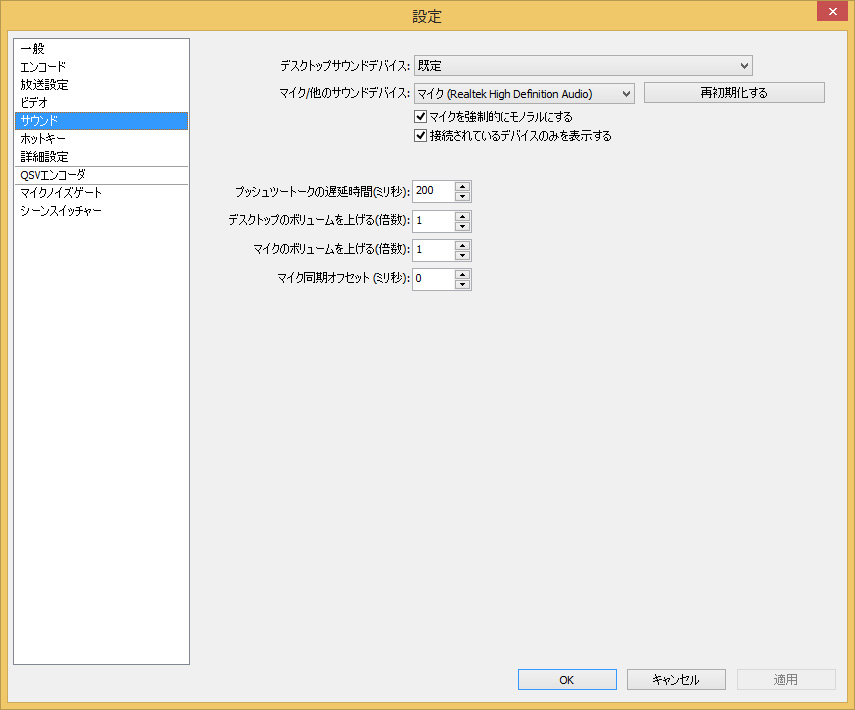Click the mic sync offset field
The width and height of the screenshot is (855, 710).
coord(433,279)
